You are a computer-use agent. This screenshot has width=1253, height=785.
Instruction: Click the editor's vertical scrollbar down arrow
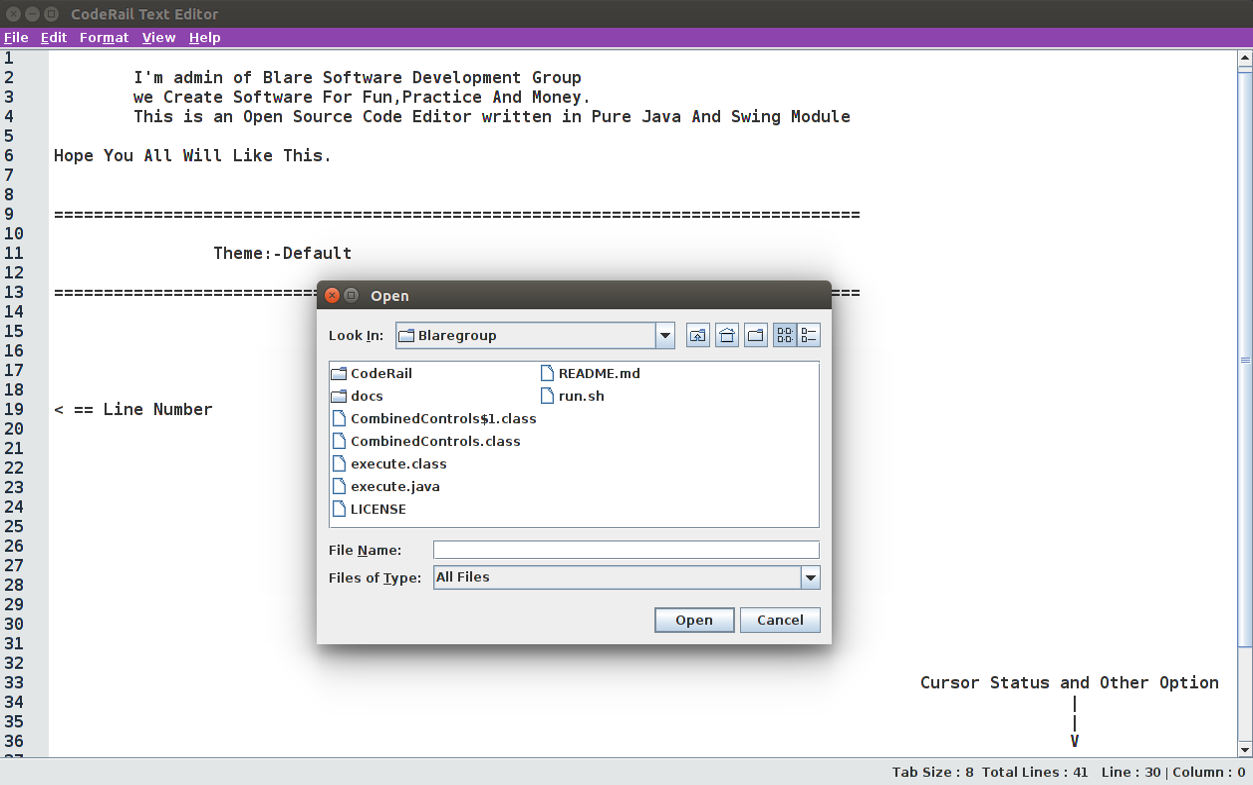(1245, 749)
